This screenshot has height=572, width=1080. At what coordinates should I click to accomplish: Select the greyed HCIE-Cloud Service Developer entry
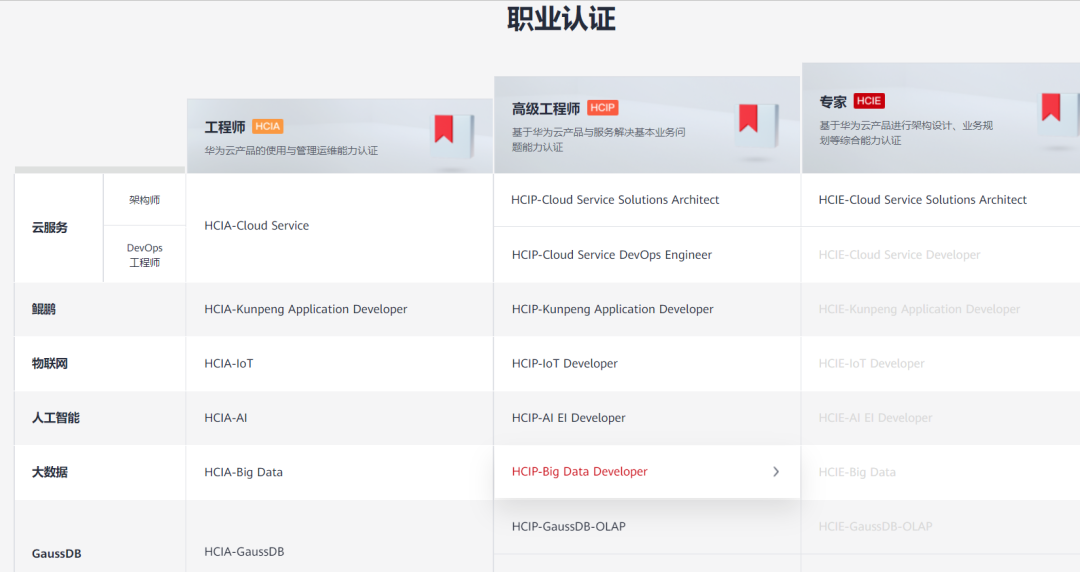[x=899, y=255]
